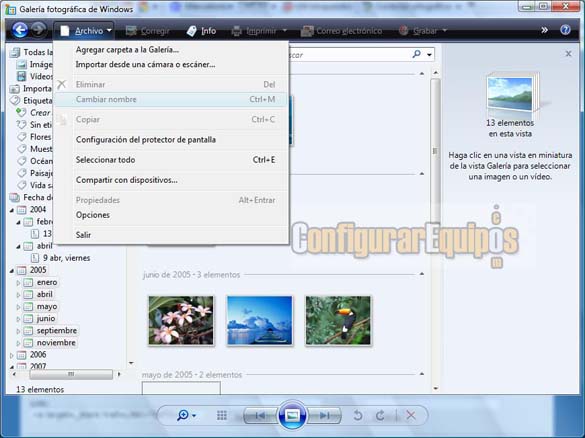Rotate clockwise icon

[x=380, y=415]
